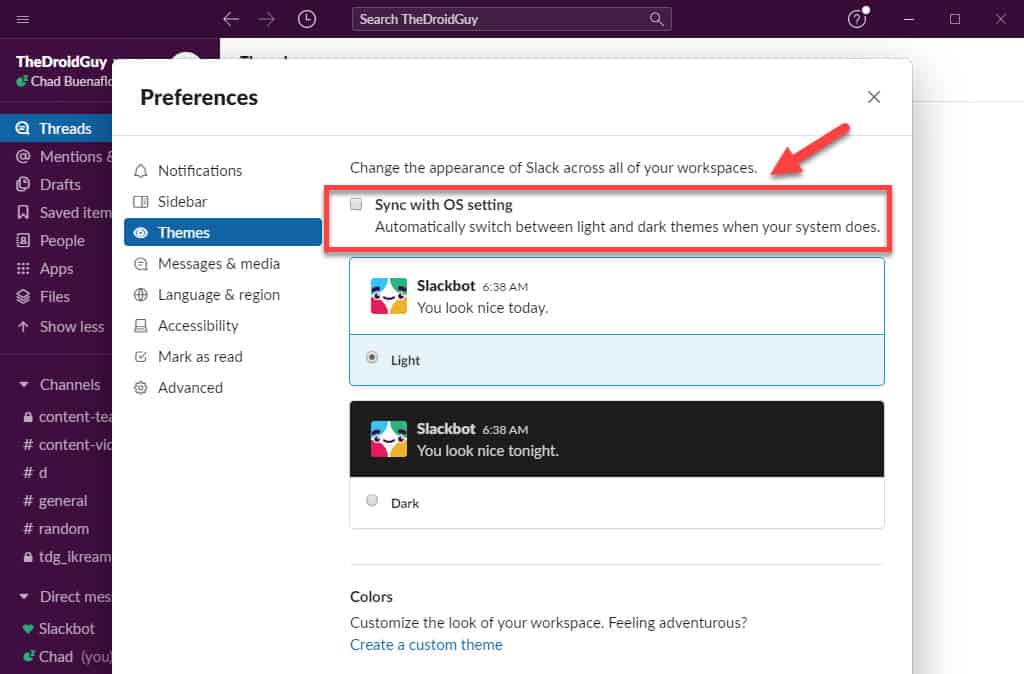This screenshot has width=1024, height=674.
Task: Open Threads in Slack sidebar
Action: [x=56, y=129]
